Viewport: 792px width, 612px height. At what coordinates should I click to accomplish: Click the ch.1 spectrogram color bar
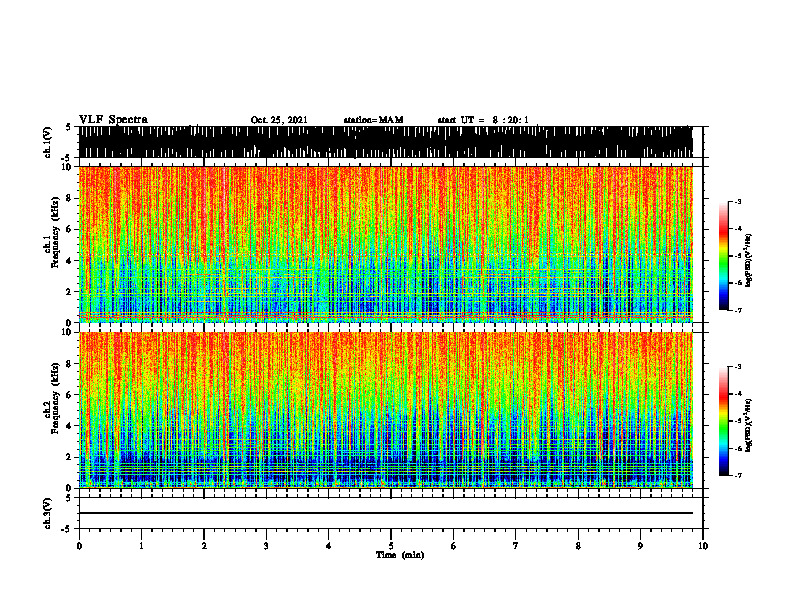(723, 256)
